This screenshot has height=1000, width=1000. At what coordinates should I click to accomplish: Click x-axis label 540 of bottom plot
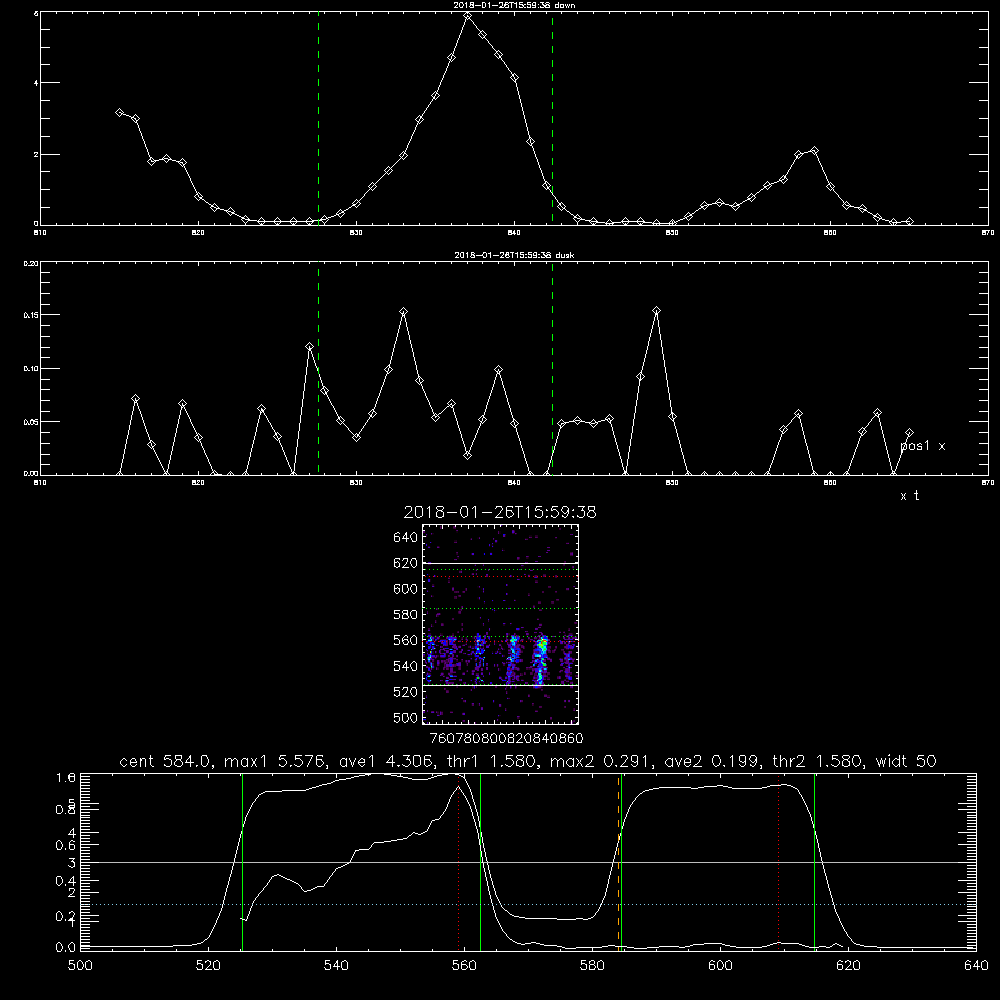point(336,966)
